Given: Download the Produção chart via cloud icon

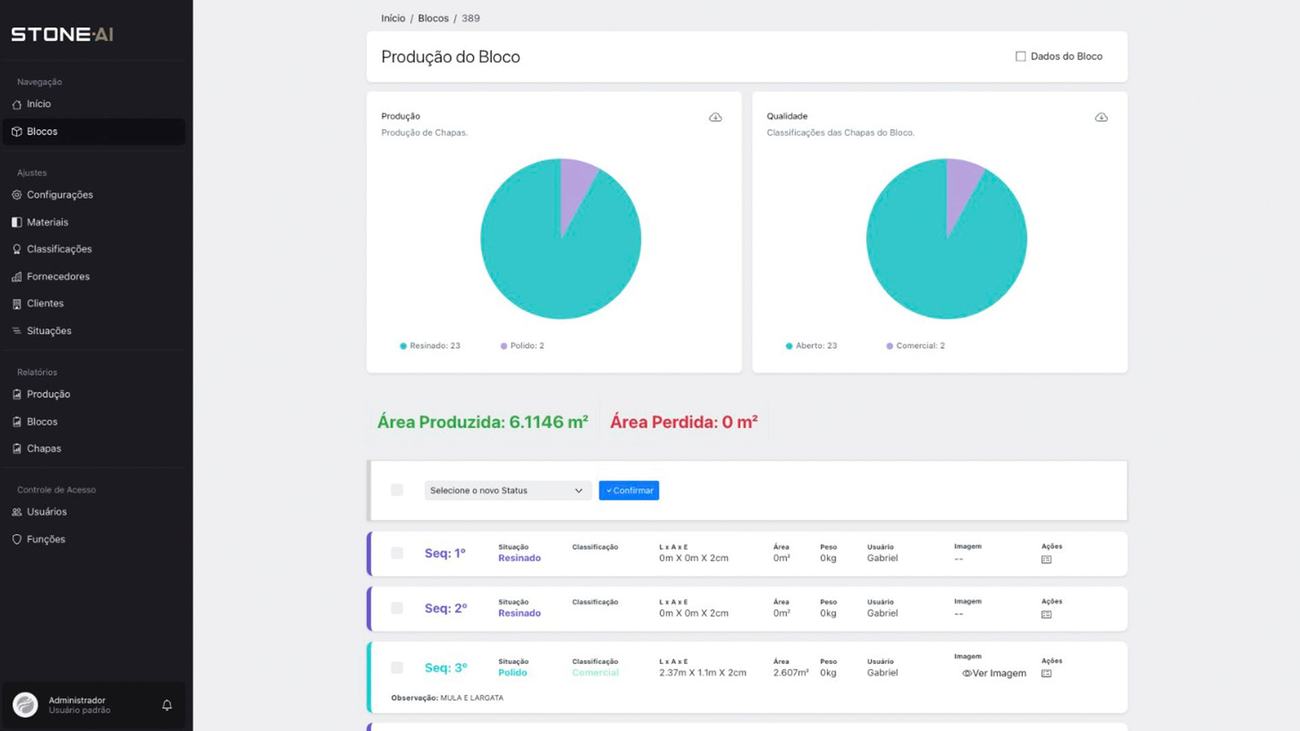Looking at the screenshot, I should [715, 117].
